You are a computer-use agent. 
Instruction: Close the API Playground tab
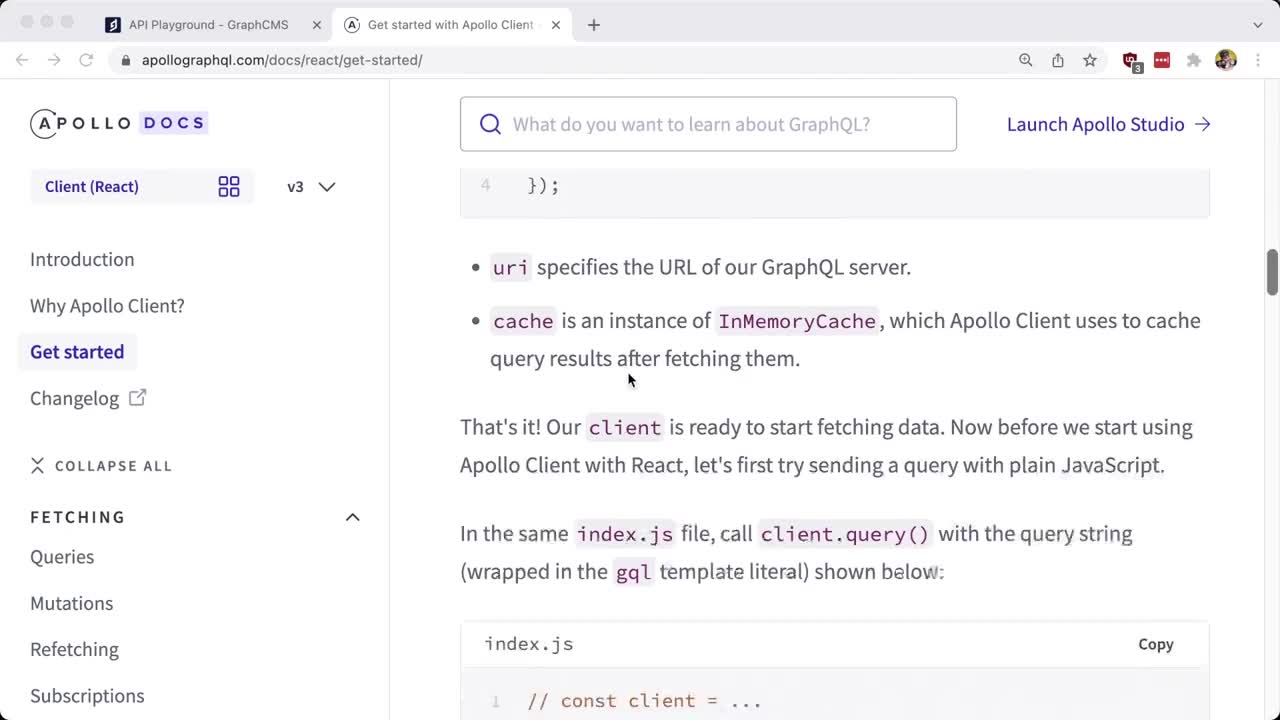point(317,25)
